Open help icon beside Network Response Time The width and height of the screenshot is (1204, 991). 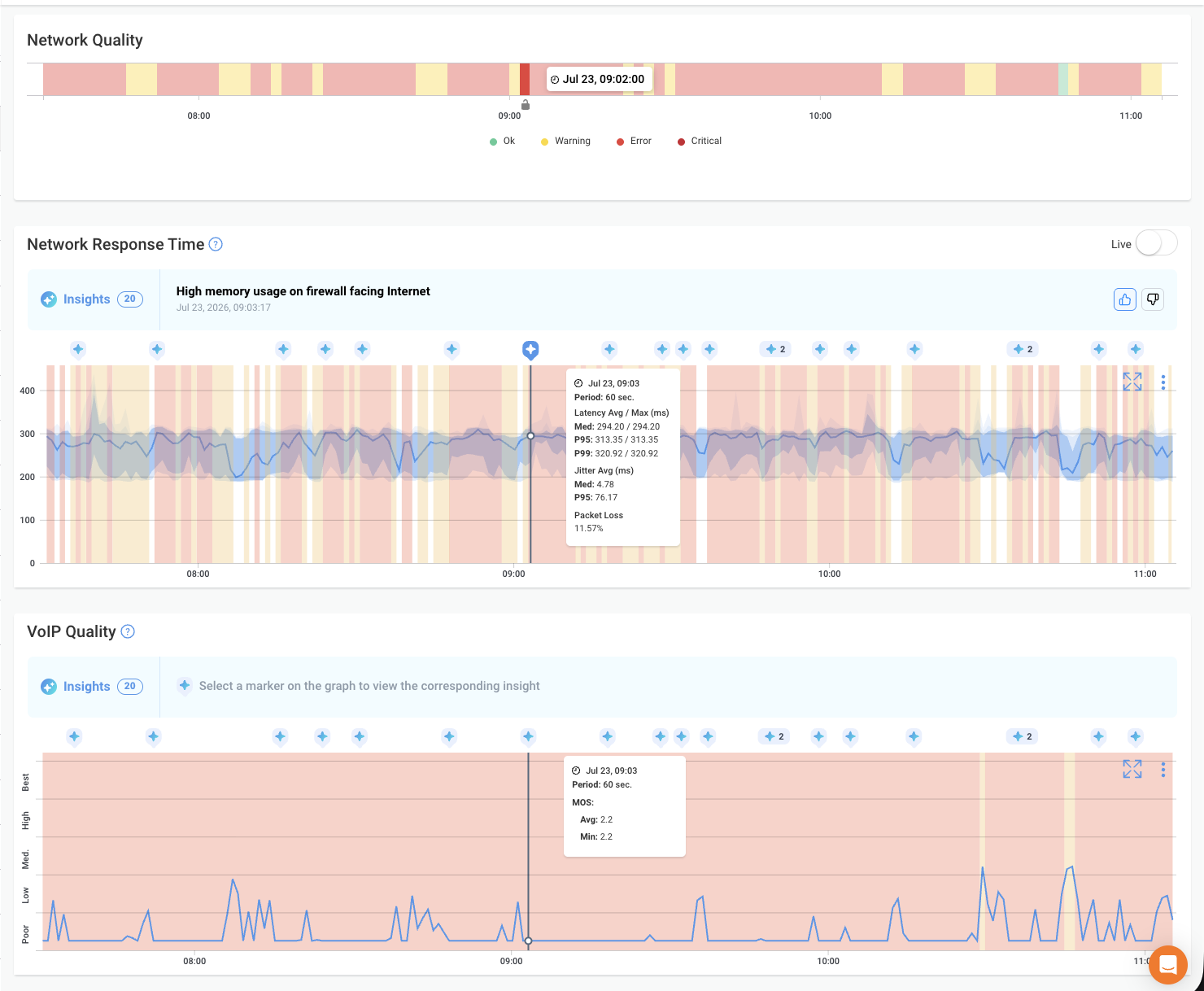tap(216, 244)
